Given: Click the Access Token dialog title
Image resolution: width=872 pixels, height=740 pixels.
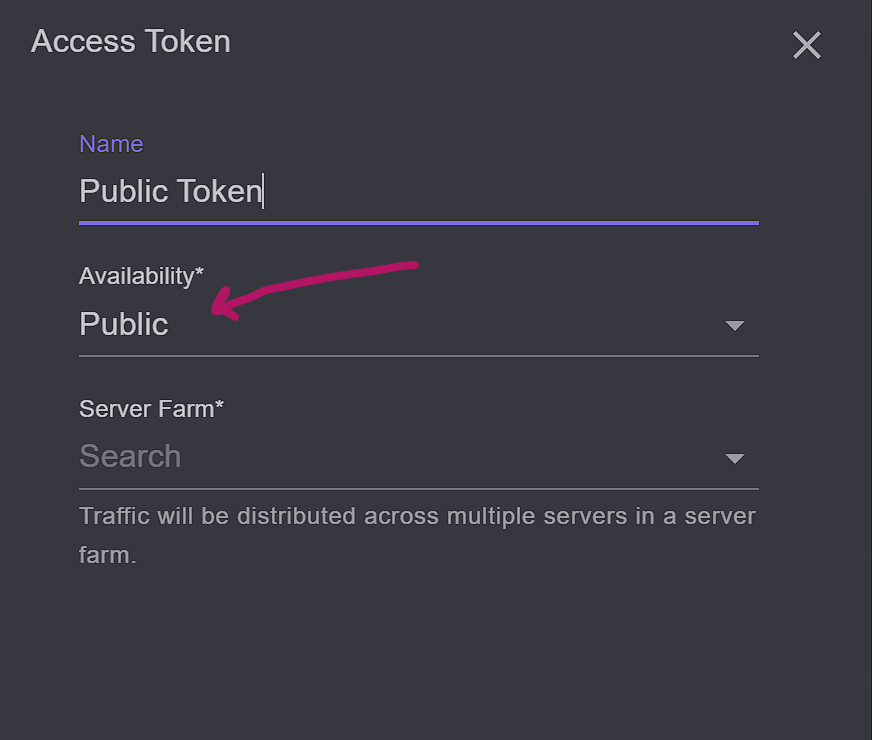Looking at the screenshot, I should click(x=131, y=42).
